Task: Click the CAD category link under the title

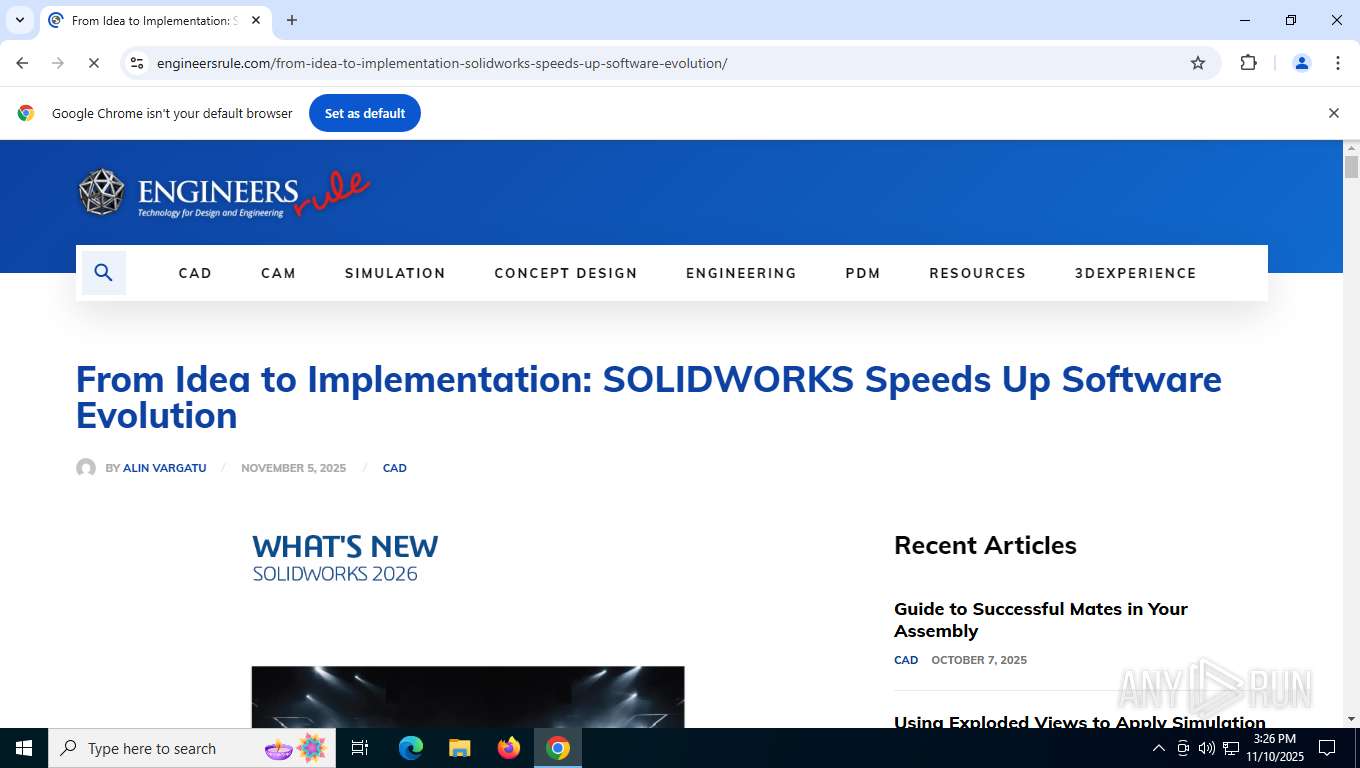Action: [x=394, y=468]
